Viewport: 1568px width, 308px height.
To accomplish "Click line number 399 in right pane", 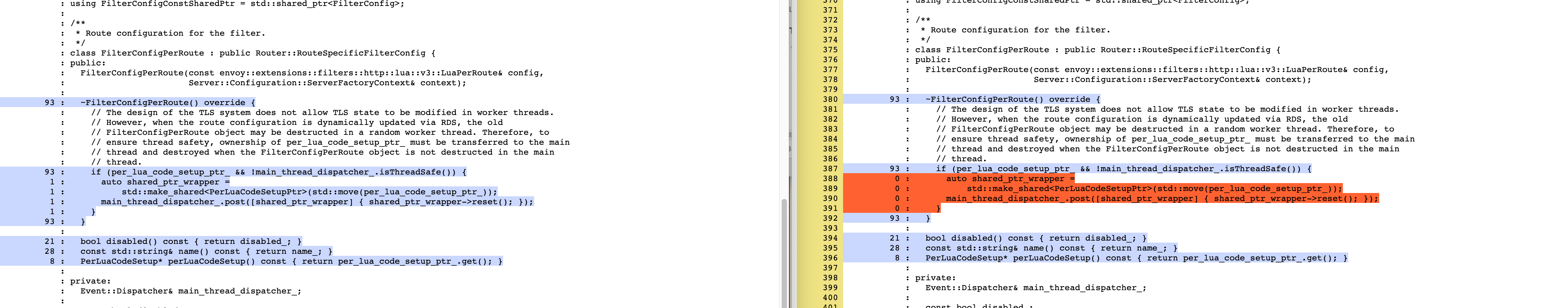I will pos(830,288).
